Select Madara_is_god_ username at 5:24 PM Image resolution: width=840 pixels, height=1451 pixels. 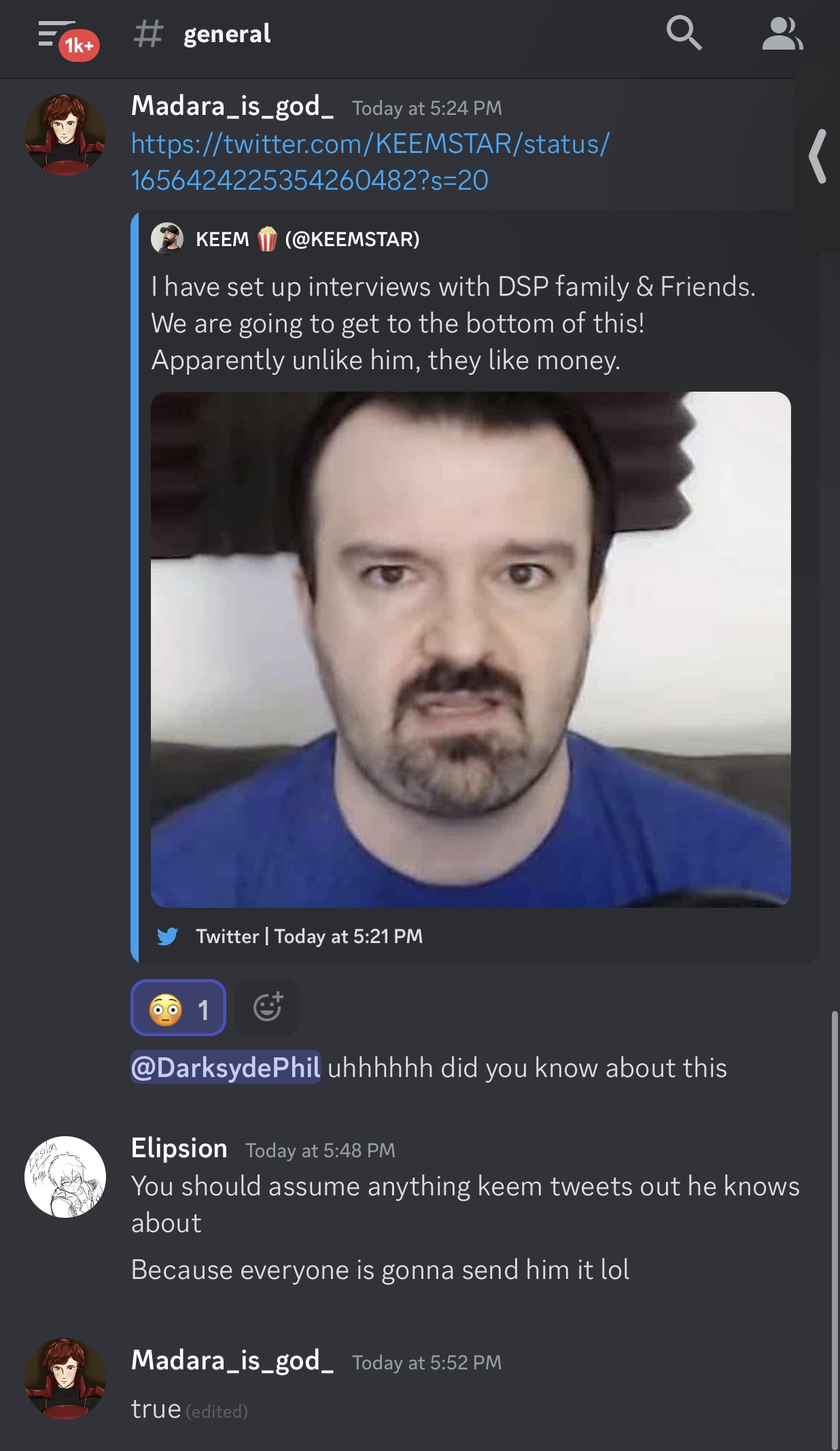(232, 106)
